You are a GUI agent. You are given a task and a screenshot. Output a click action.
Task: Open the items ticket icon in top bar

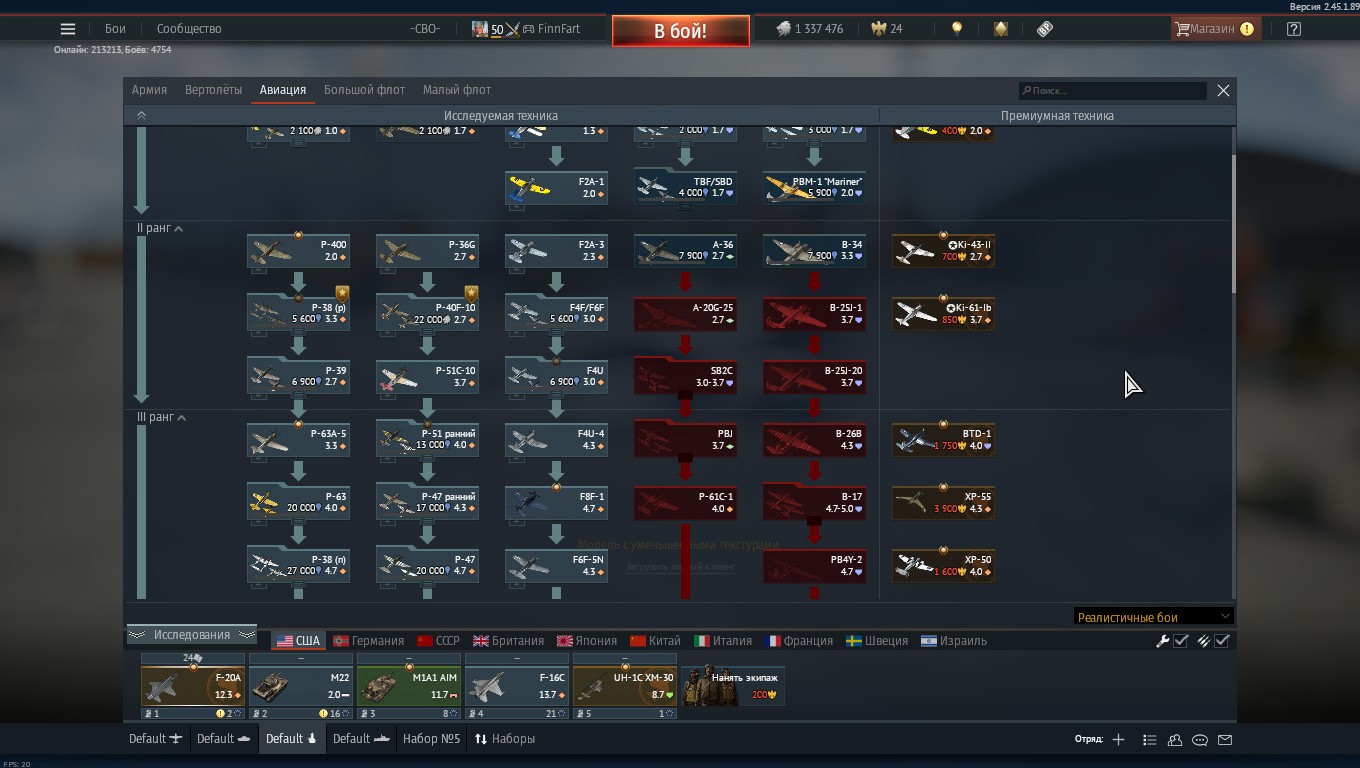(1045, 29)
